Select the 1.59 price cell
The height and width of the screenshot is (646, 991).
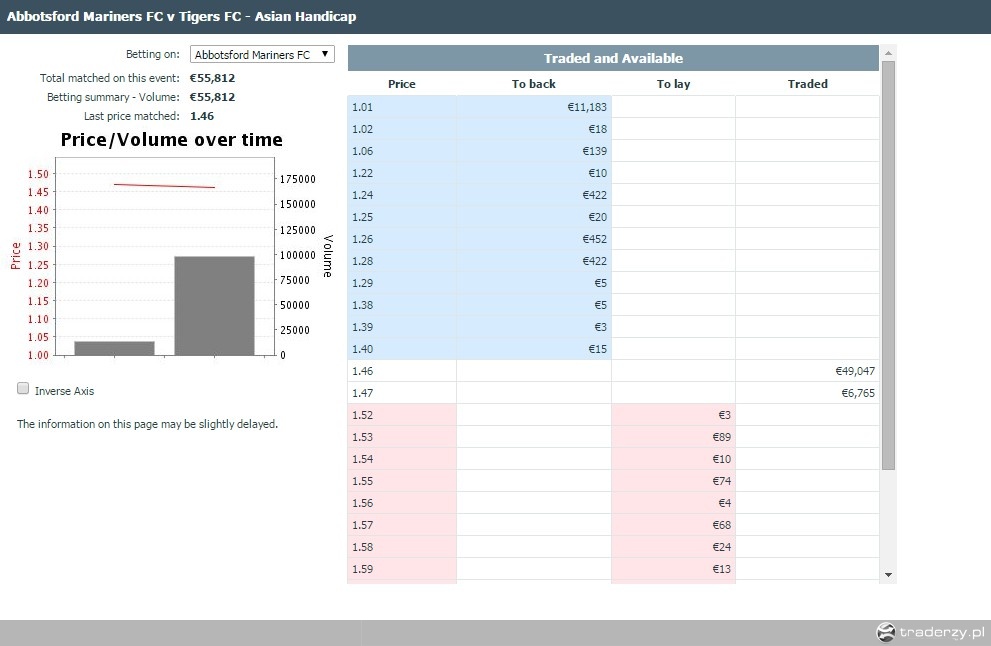pyautogui.click(x=402, y=569)
